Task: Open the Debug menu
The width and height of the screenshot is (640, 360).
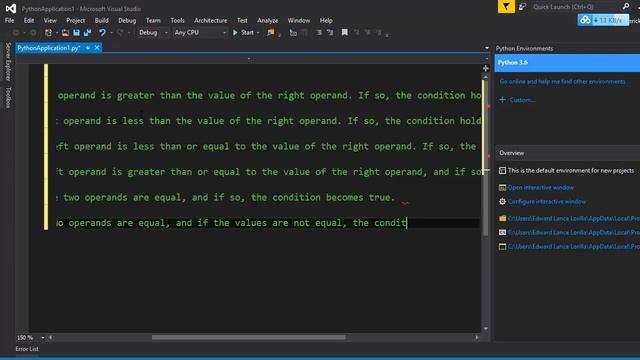Action: click(x=127, y=20)
